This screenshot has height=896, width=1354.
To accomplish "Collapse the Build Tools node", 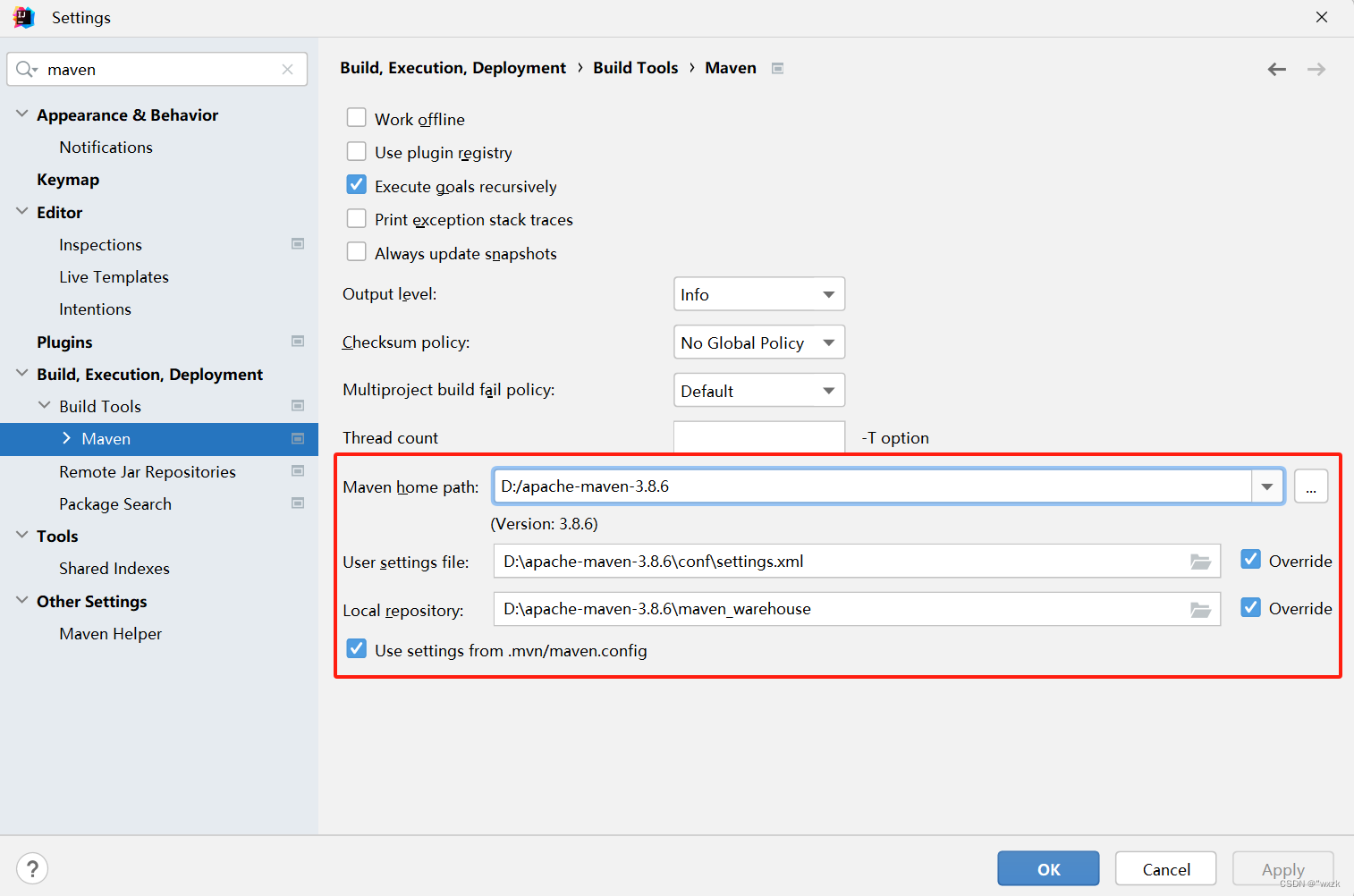I will coord(45,405).
